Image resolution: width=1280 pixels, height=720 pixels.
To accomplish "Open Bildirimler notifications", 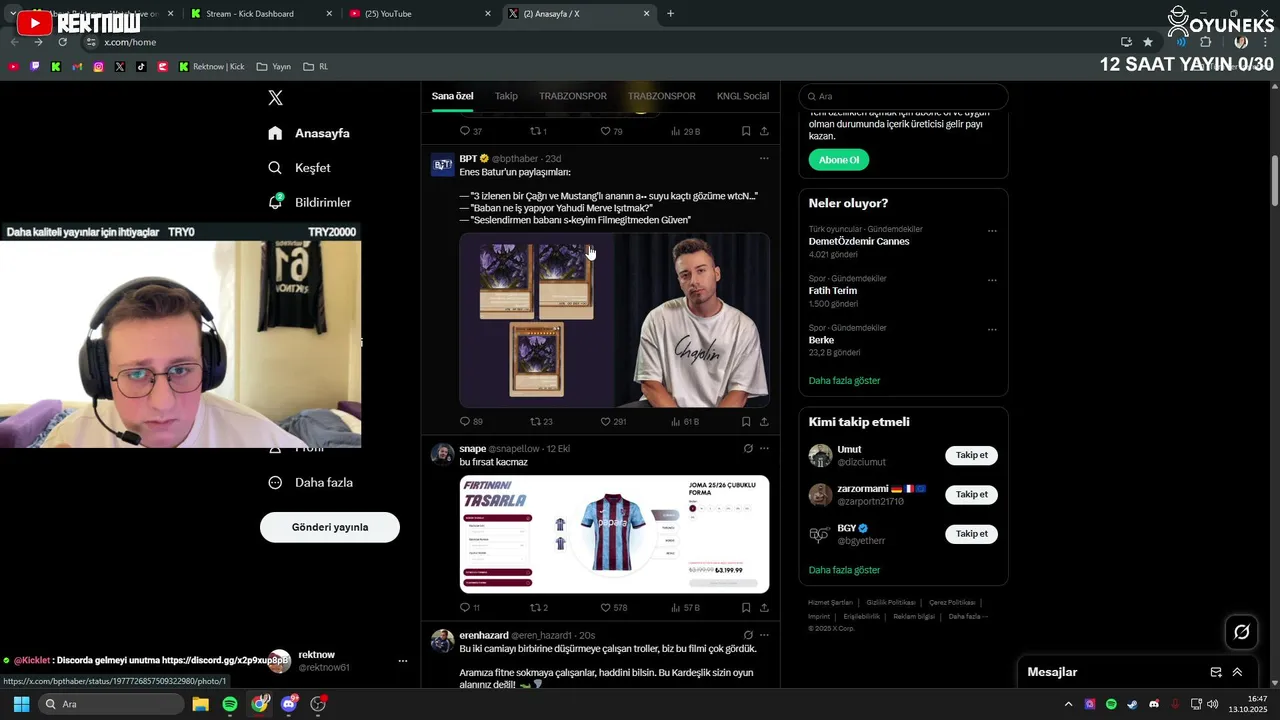I will (309, 202).
